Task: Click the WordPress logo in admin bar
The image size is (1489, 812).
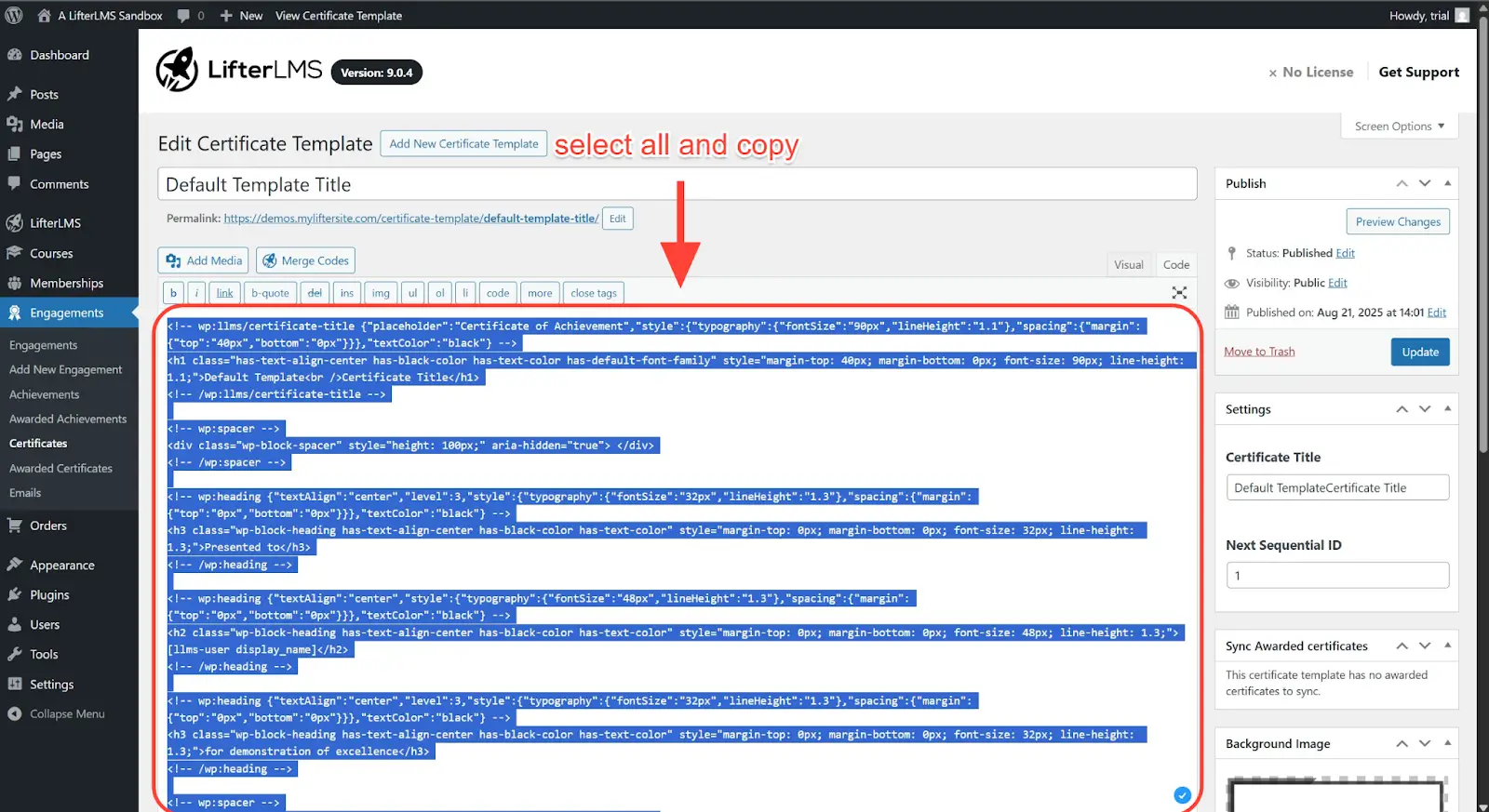Action: [x=14, y=15]
